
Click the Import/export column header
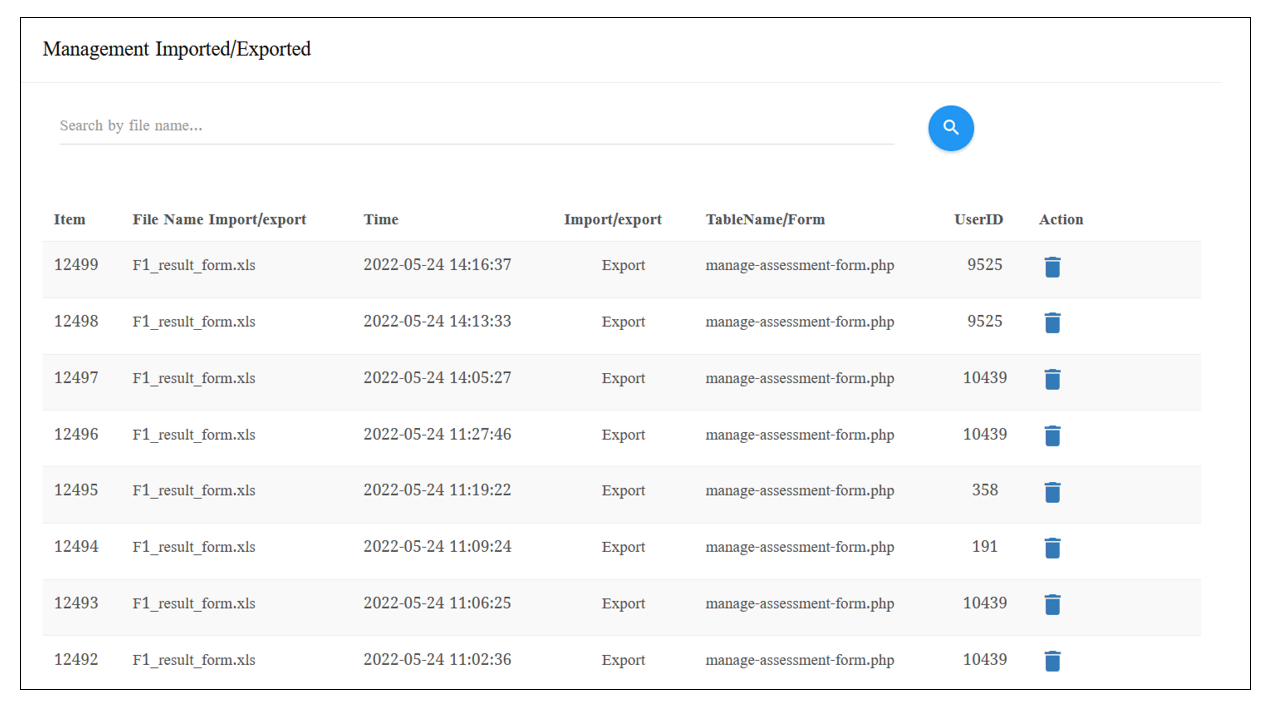tap(612, 220)
